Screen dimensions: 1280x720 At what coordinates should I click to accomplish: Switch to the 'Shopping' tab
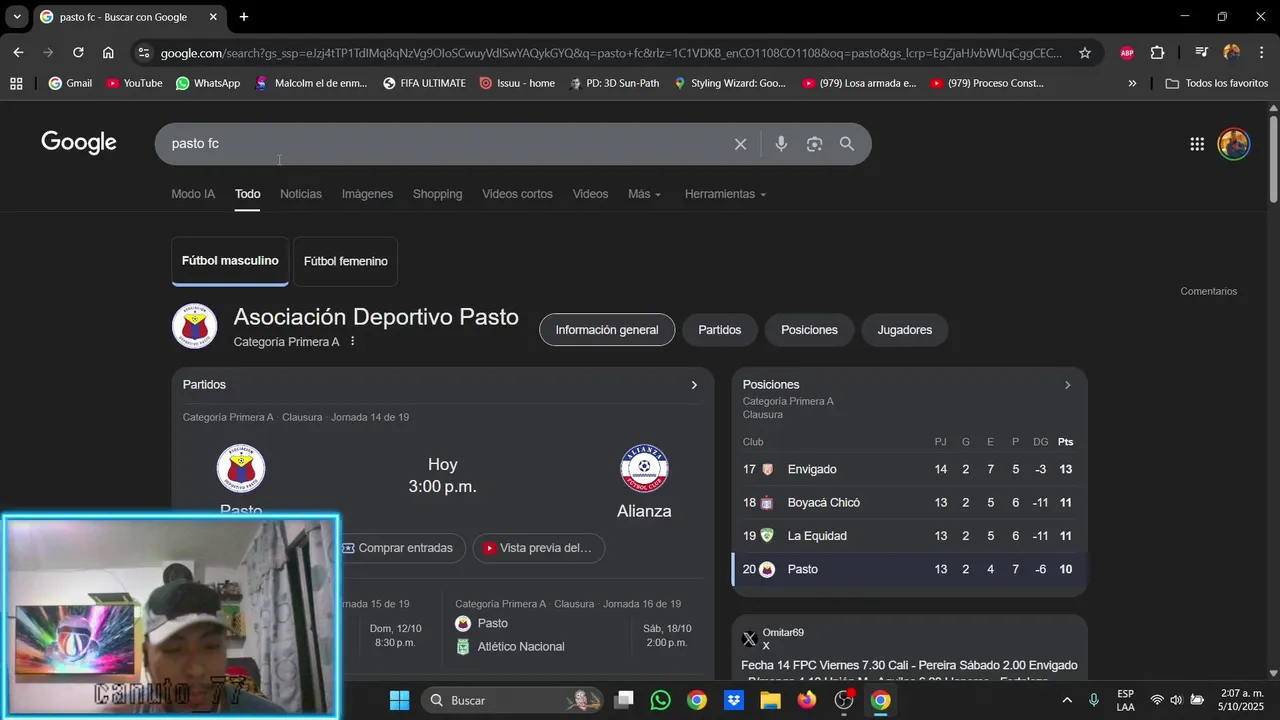437,194
